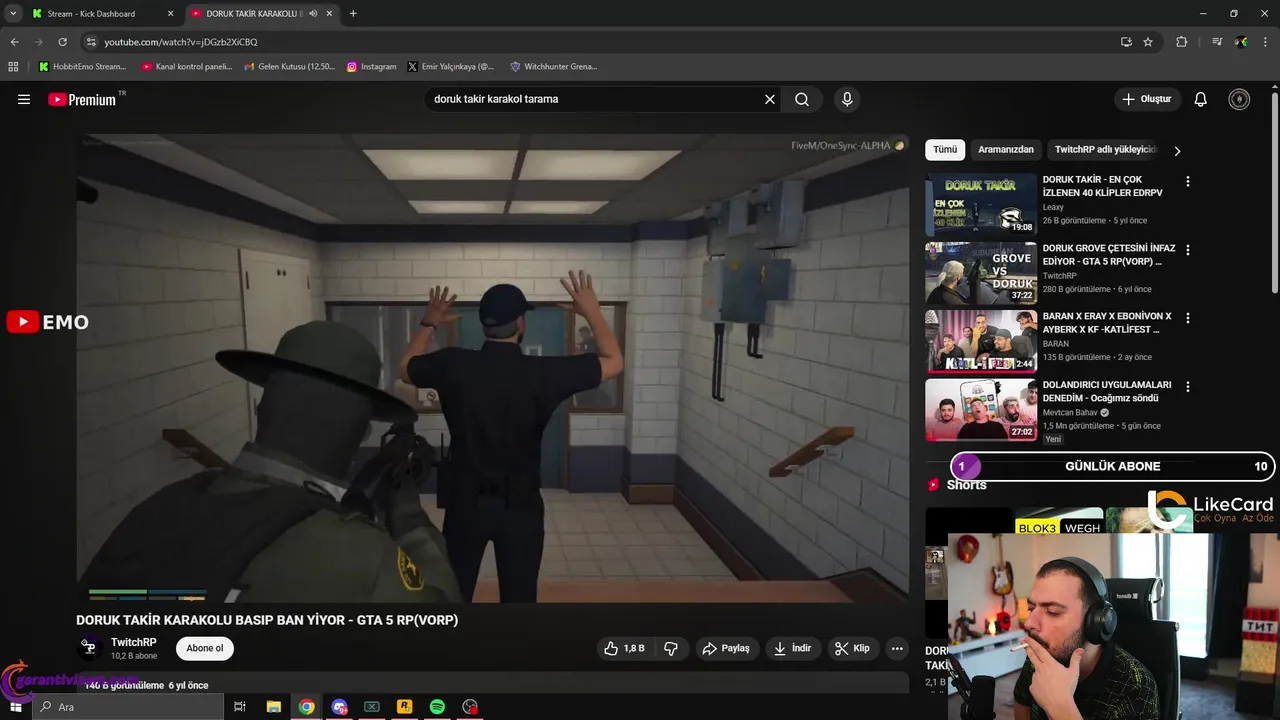The height and width of the screenshot is (720, 1280).
Task: Open Chrome profile avatar
Action: coord(1242,42)
